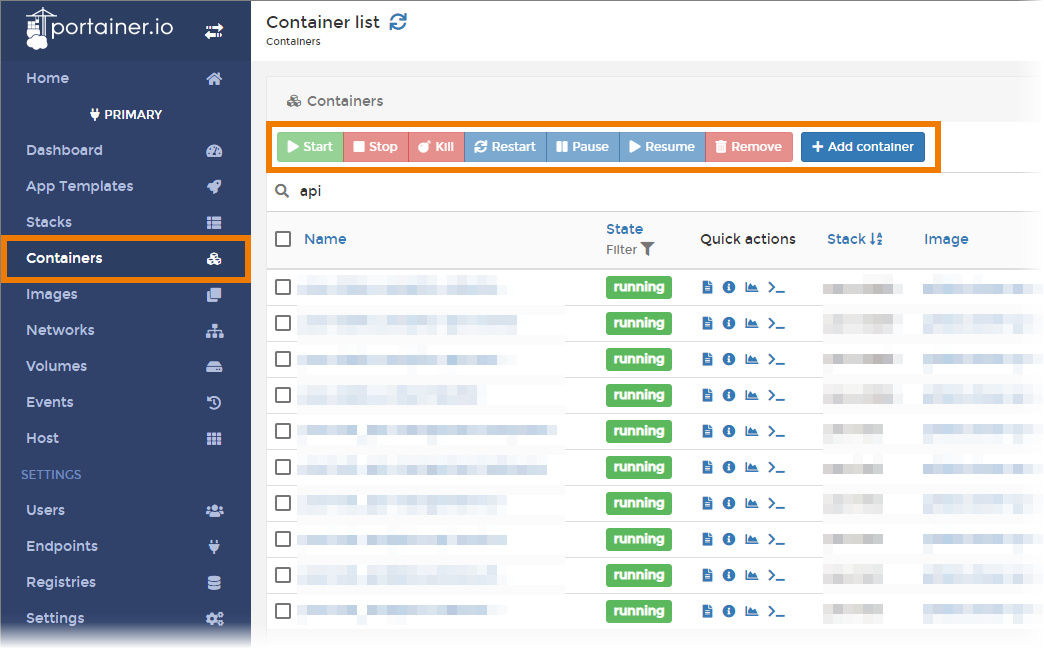Open Stacks via its list icon

[x=214, y=222]
